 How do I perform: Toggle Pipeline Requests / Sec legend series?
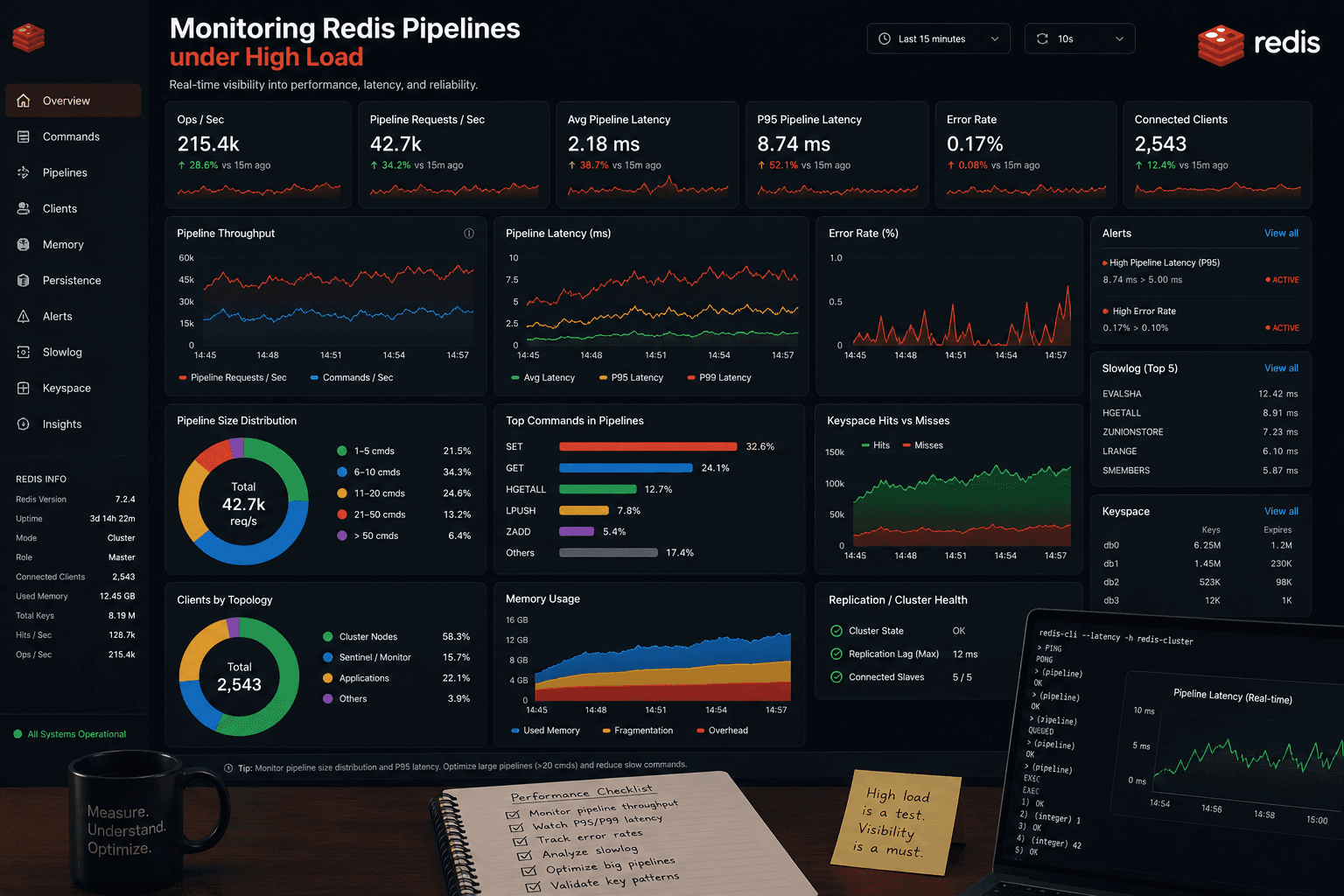point(233,378)
